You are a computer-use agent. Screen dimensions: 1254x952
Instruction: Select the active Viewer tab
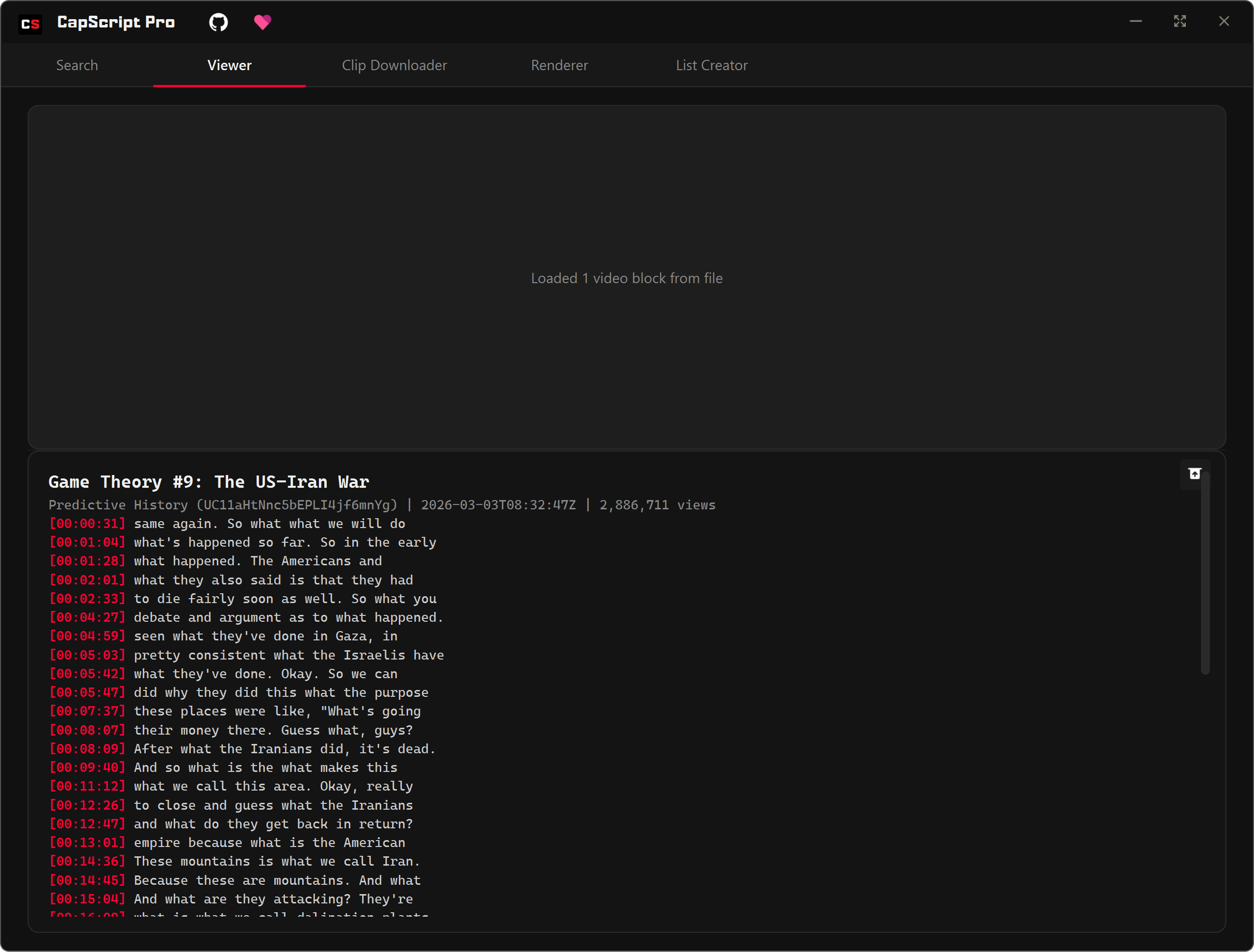(229, 65)
